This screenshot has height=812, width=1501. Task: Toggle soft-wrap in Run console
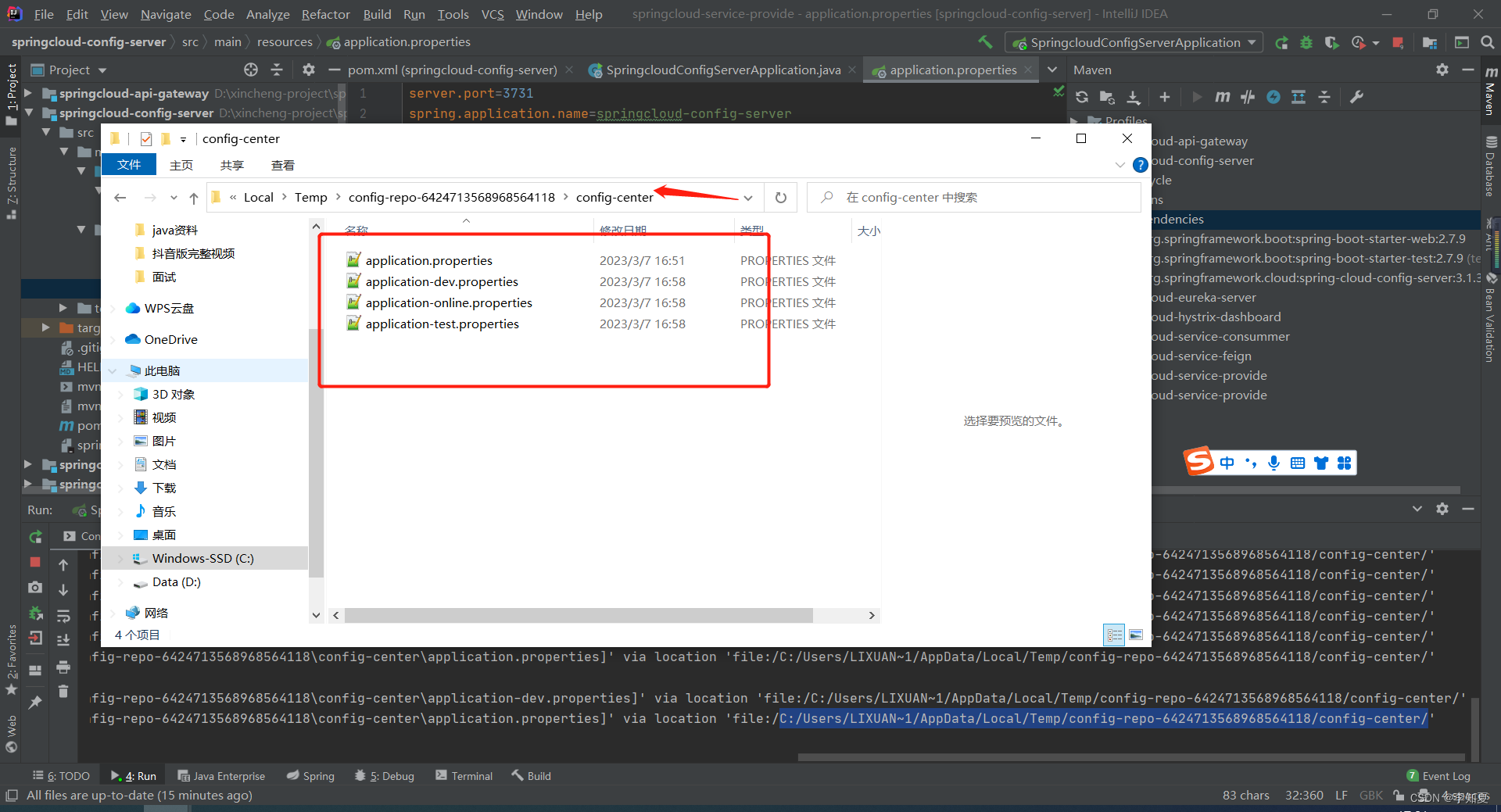63,616
